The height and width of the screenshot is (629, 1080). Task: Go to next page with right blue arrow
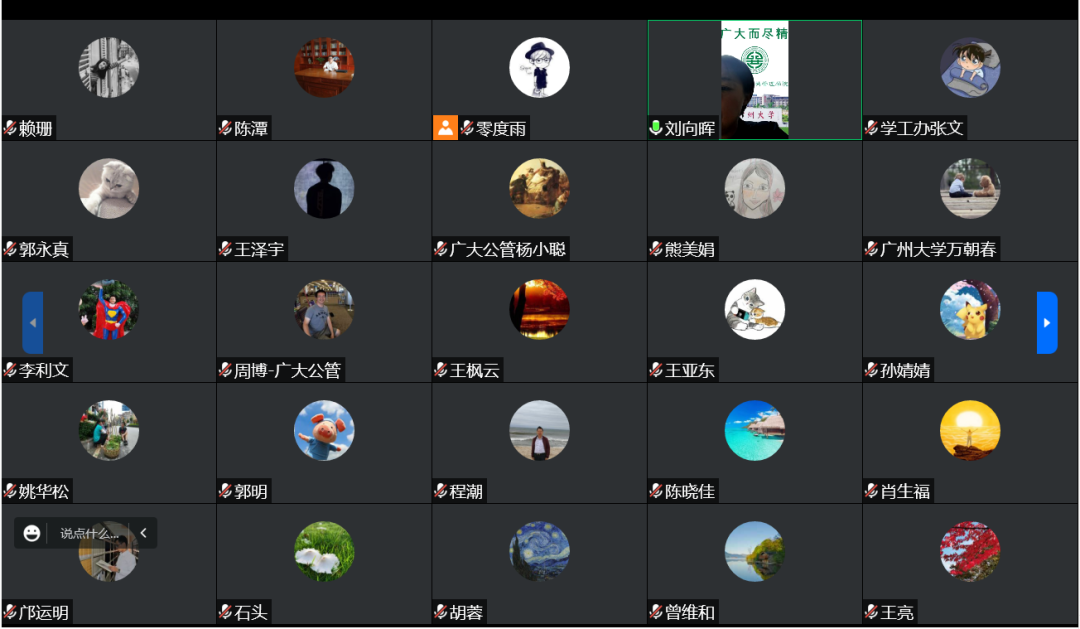click(x=1047, y=322)
